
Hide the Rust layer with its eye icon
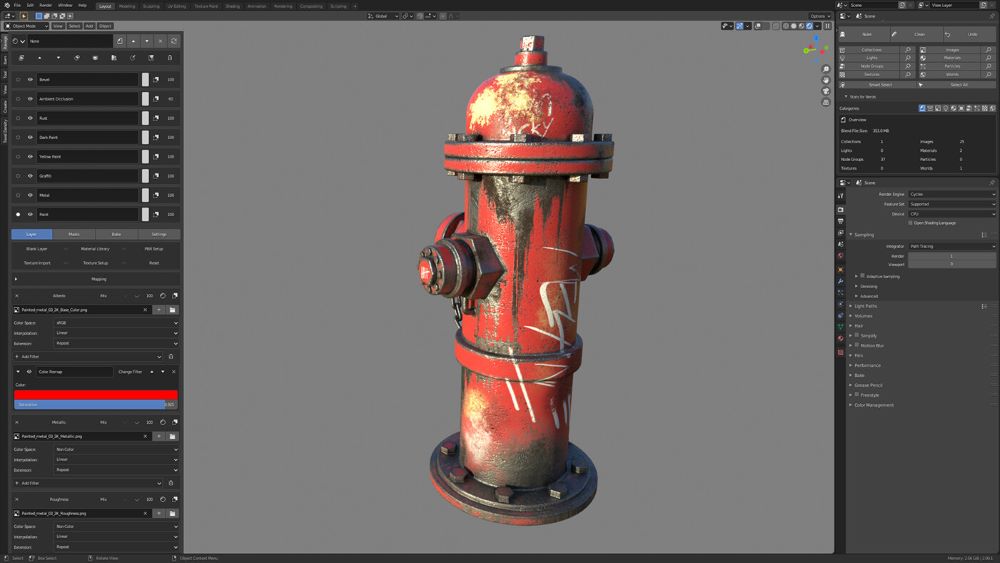click(30, 118)
